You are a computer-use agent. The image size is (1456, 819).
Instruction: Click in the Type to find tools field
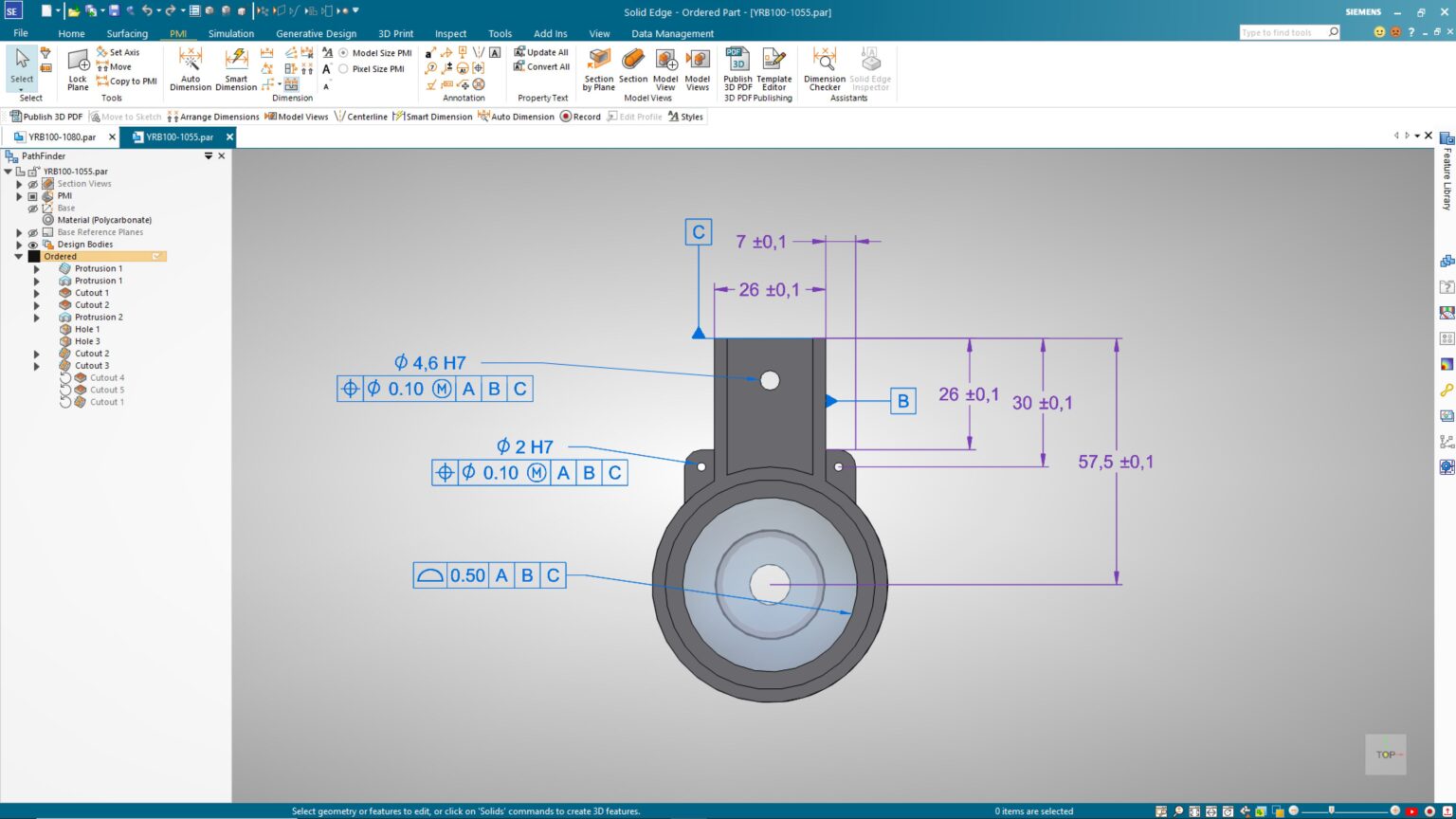point(1284,31)
